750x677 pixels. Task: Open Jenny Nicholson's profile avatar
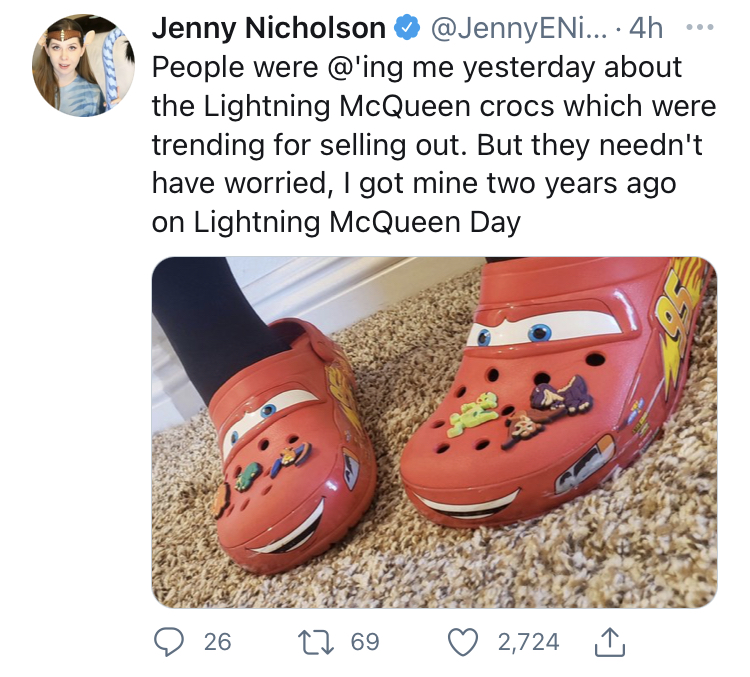point(83,66)
